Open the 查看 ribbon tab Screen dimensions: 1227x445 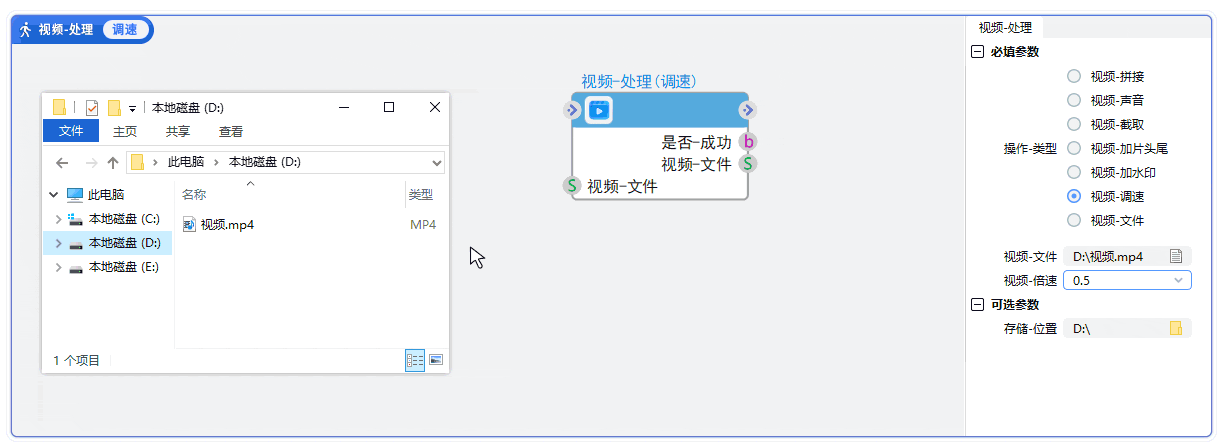tap(231, 131)
